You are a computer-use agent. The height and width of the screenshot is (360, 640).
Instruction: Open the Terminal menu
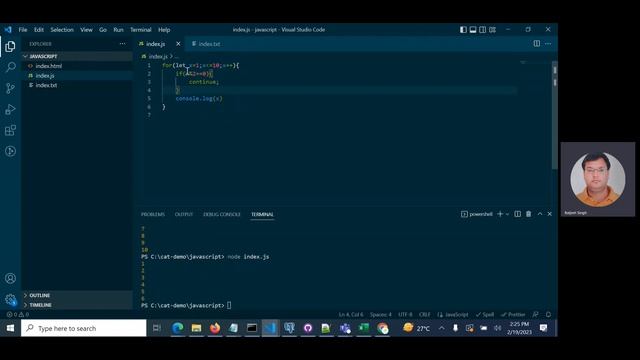point(141,29)
